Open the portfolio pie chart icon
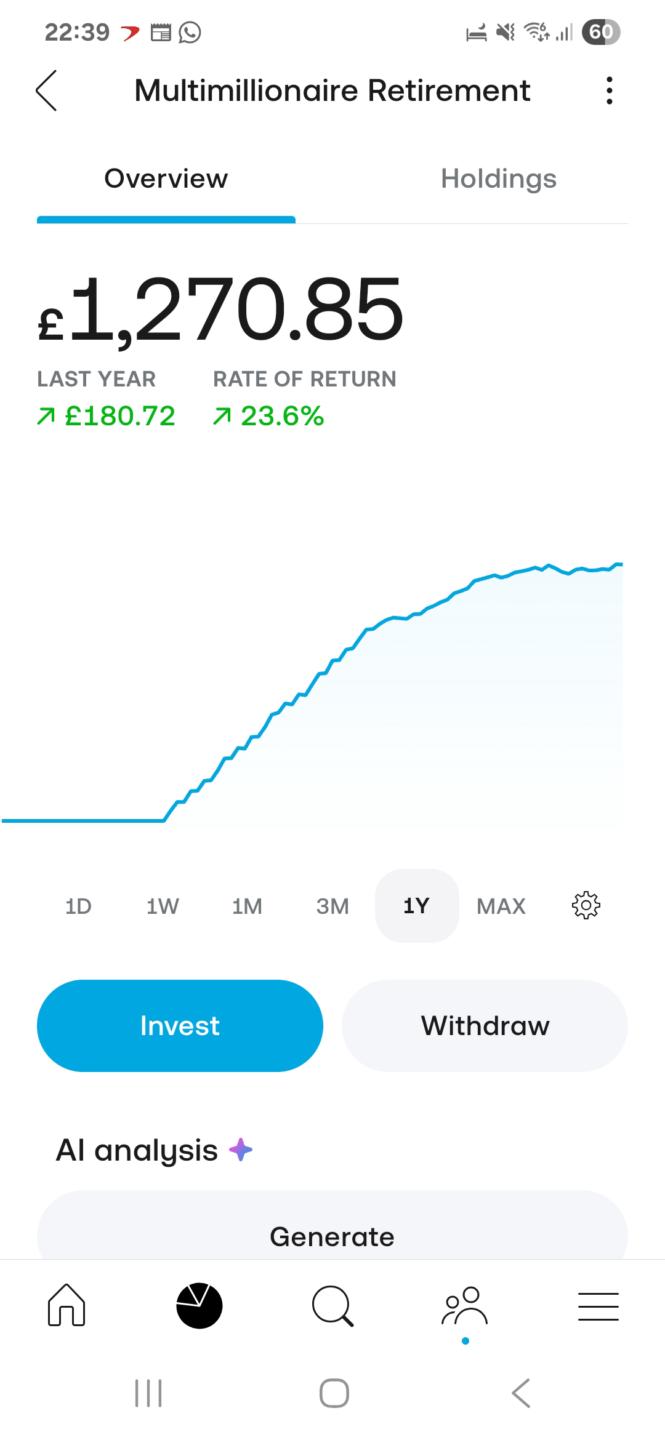 (199, 1306)
